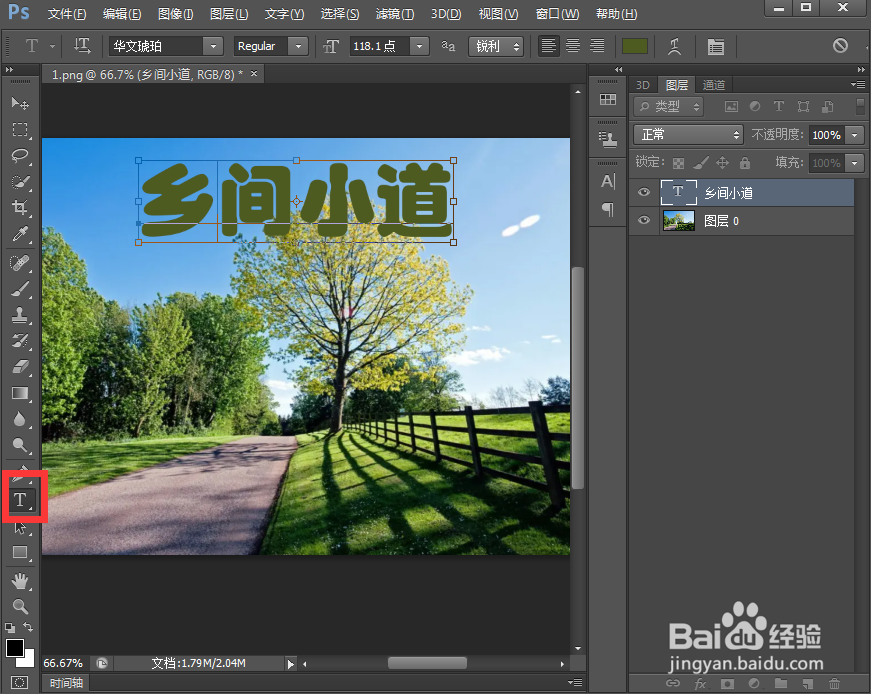Hide the 乡间小道 text layer
Screen dimensions: 871x694
(643, 192)
